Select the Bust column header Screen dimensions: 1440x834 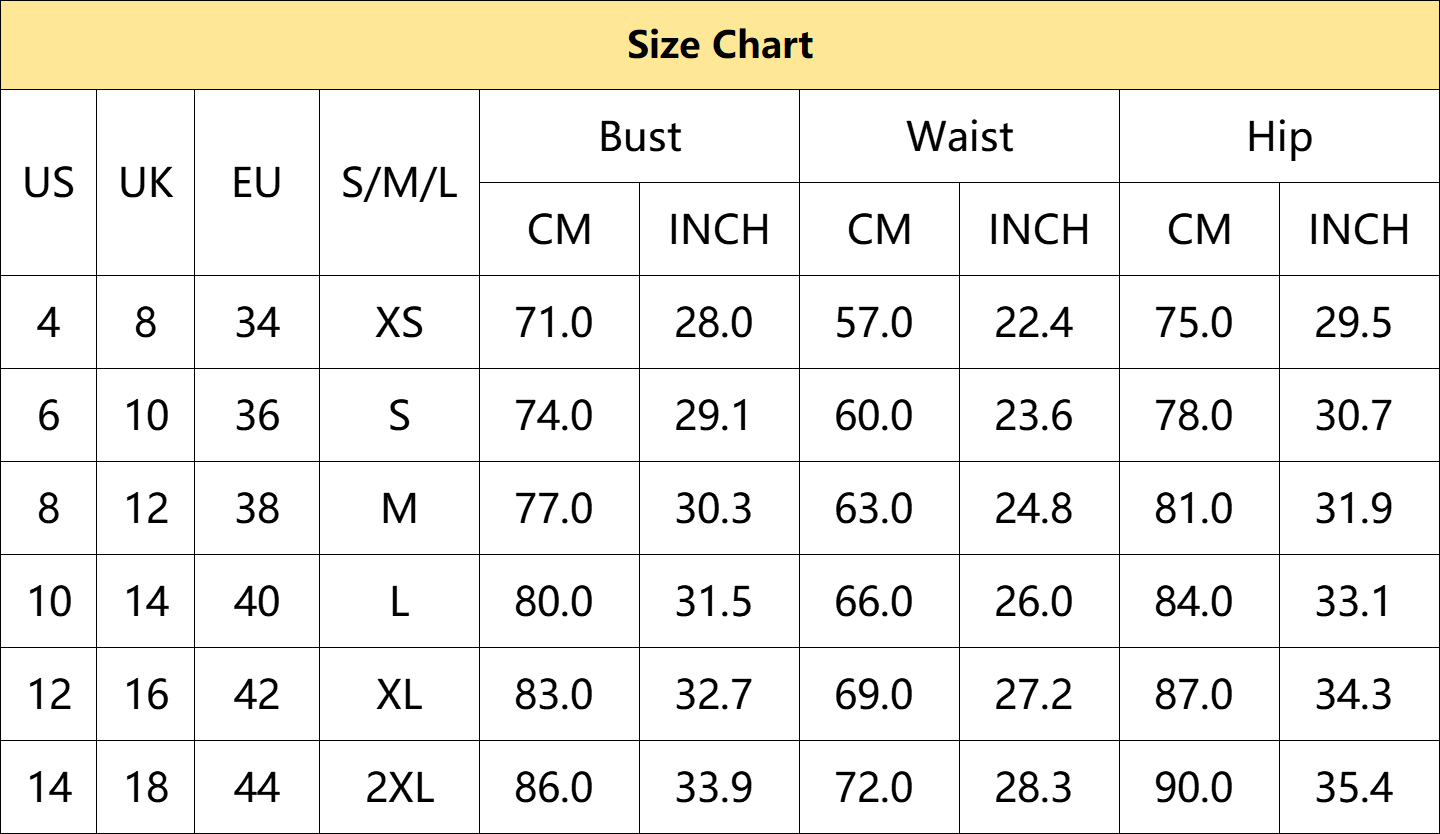[x=640, y=137]
